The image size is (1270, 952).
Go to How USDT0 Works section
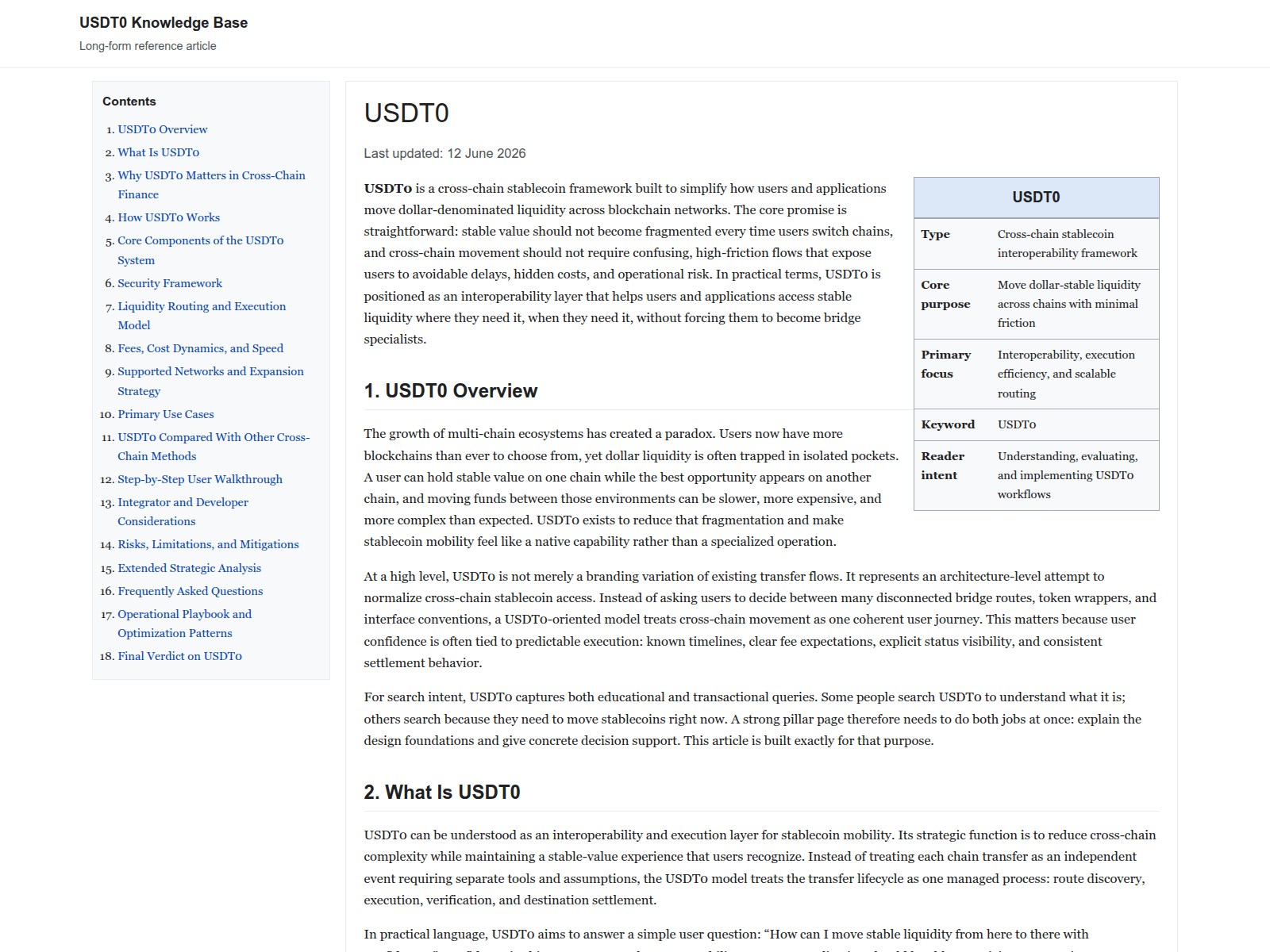pos(169,217)
